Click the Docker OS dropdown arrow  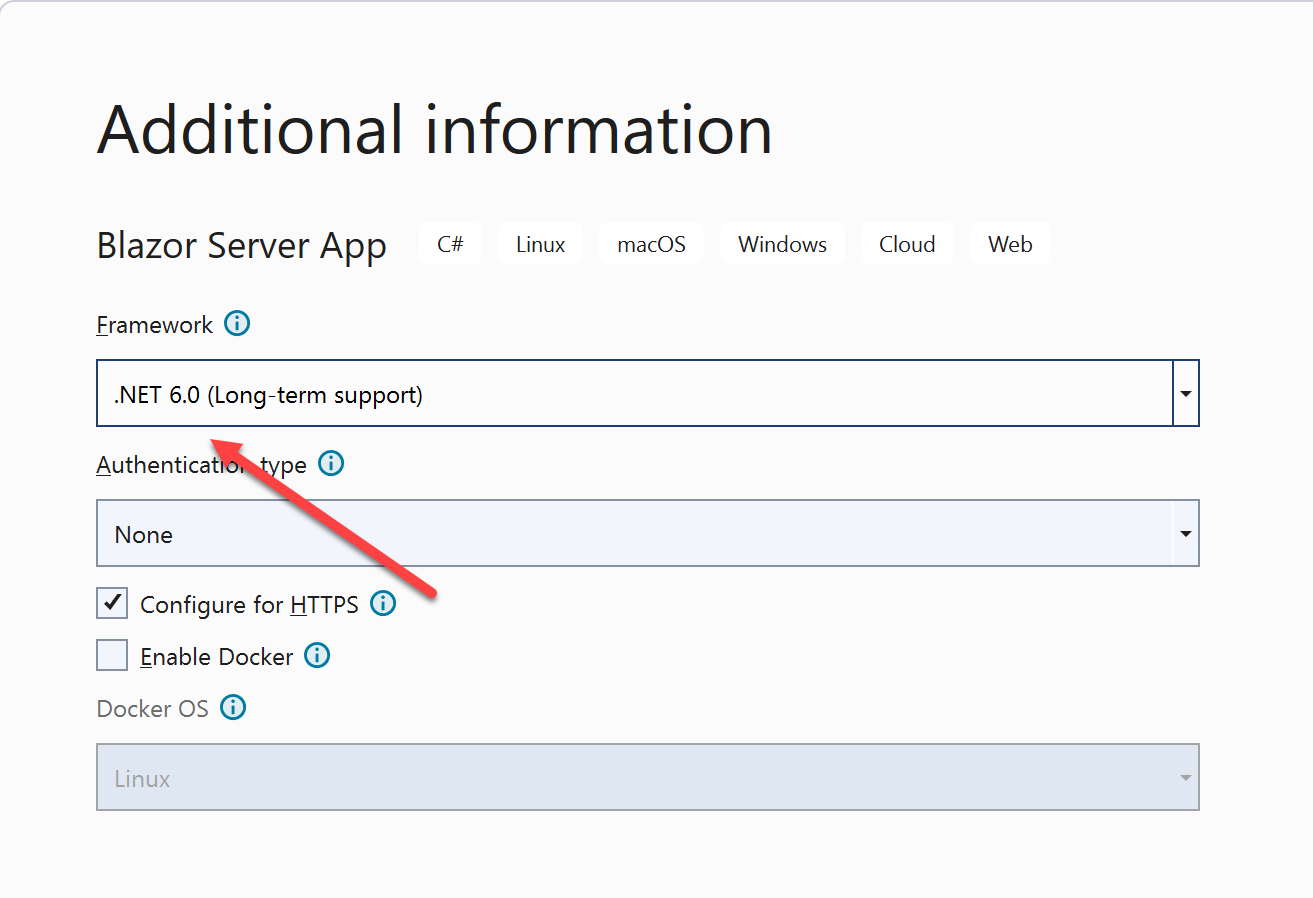pos(1185,778)
